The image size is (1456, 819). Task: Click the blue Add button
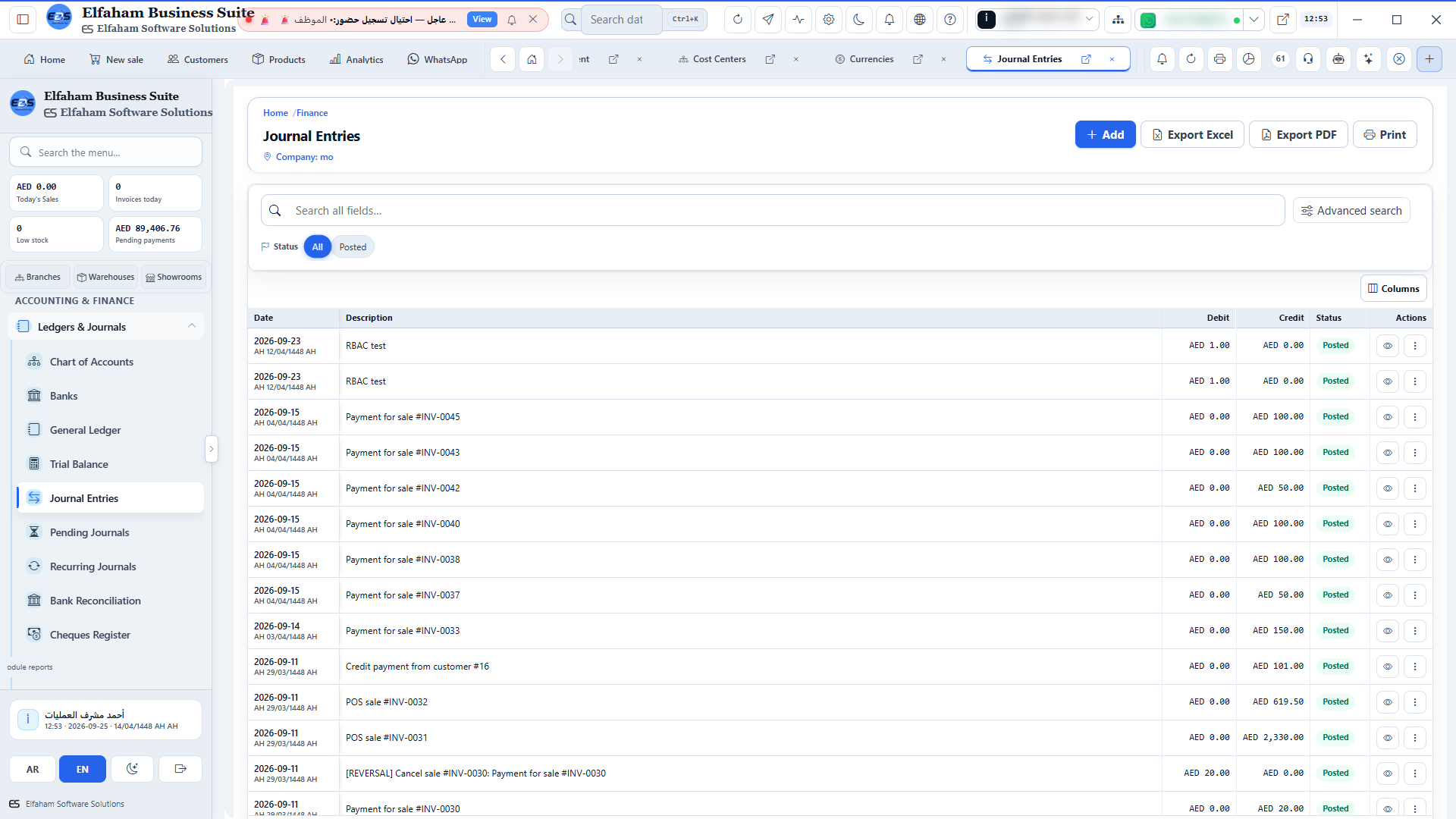click(1105, 134)
